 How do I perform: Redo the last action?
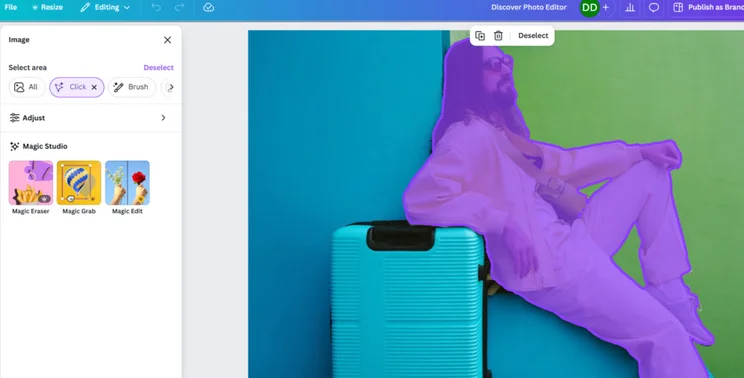[179, 8]
